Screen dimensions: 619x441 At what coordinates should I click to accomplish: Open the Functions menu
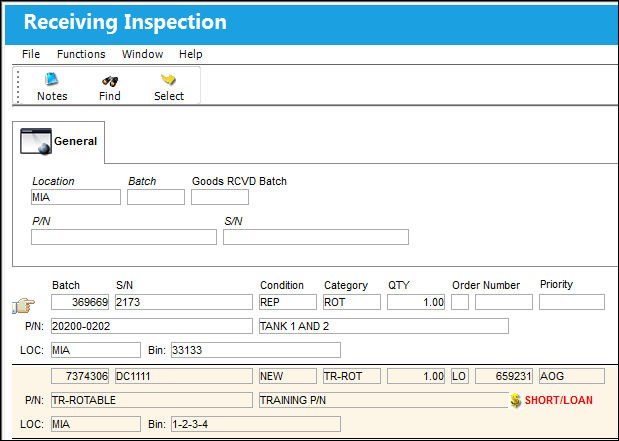[81, 54]
